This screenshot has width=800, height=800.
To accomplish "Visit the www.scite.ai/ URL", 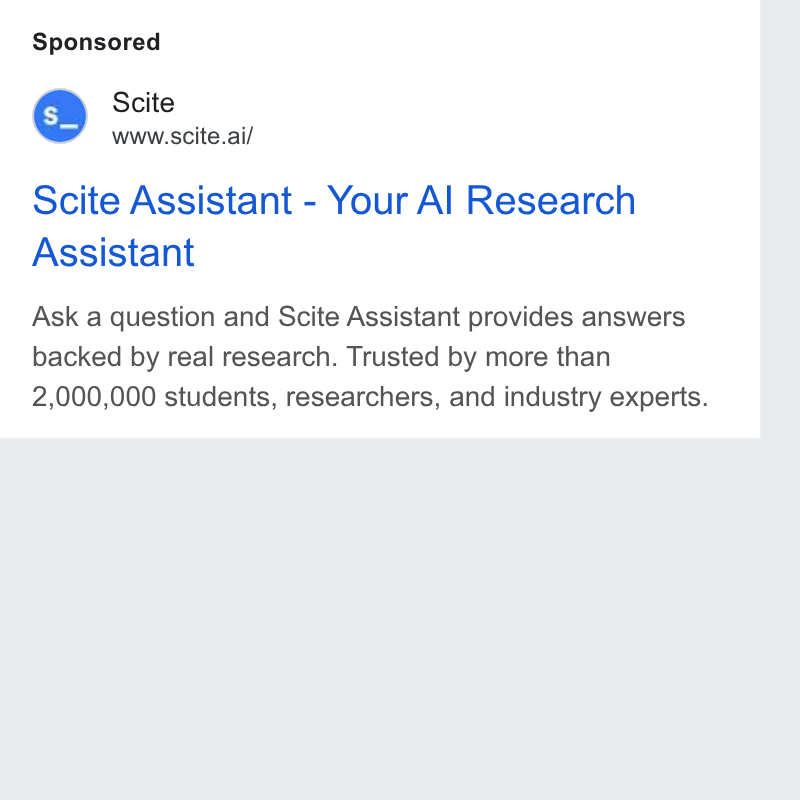I will click(x=182, y=136).
